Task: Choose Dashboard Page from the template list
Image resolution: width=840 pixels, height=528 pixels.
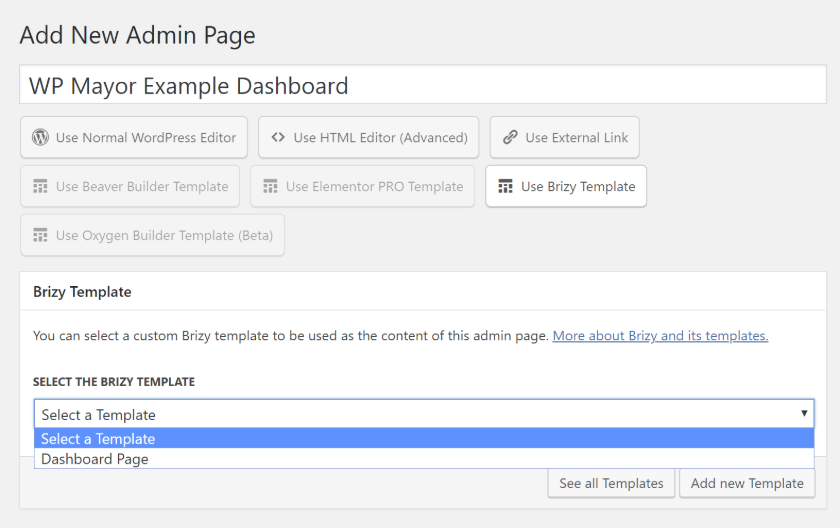Action: coord(424,459)
